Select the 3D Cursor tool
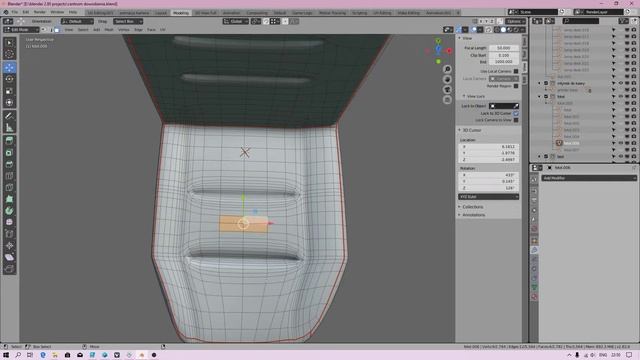Image resolution: width=640 pixels, height=360 pixels. coord(9,54)
